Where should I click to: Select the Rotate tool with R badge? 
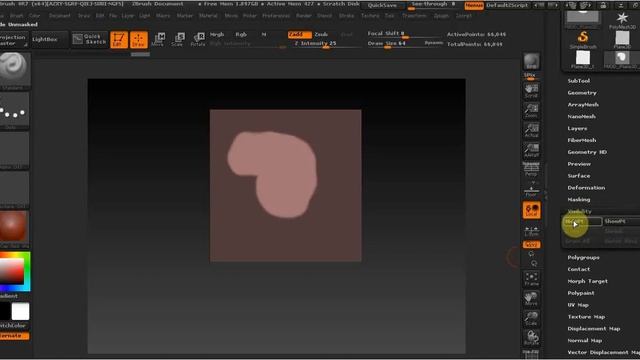pyautogui.click(x=198, y=39)
